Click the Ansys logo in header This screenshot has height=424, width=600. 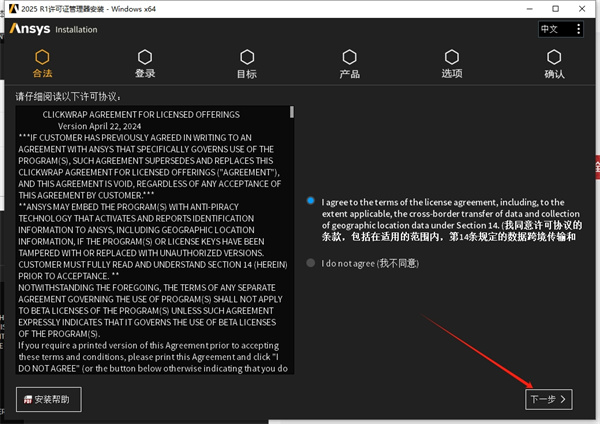click(x=30, y=29)
